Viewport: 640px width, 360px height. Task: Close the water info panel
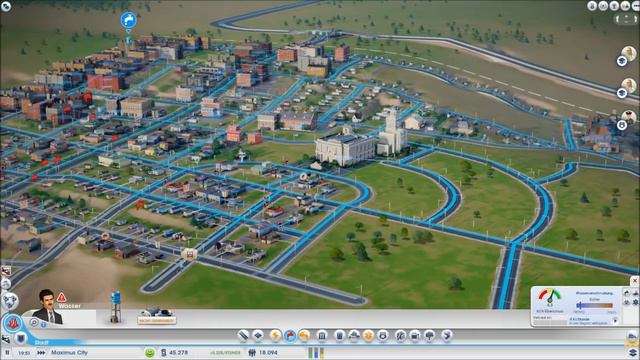coord(635,281)
